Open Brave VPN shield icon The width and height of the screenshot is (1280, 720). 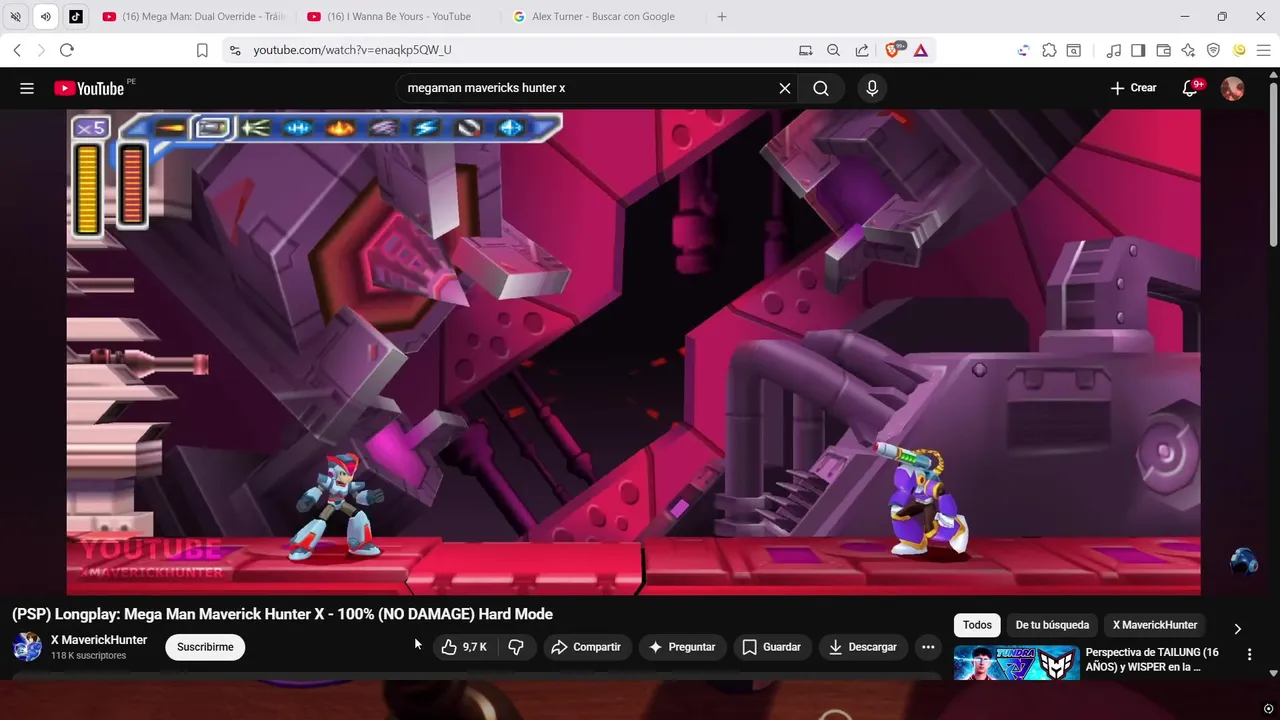[1213, 50]
